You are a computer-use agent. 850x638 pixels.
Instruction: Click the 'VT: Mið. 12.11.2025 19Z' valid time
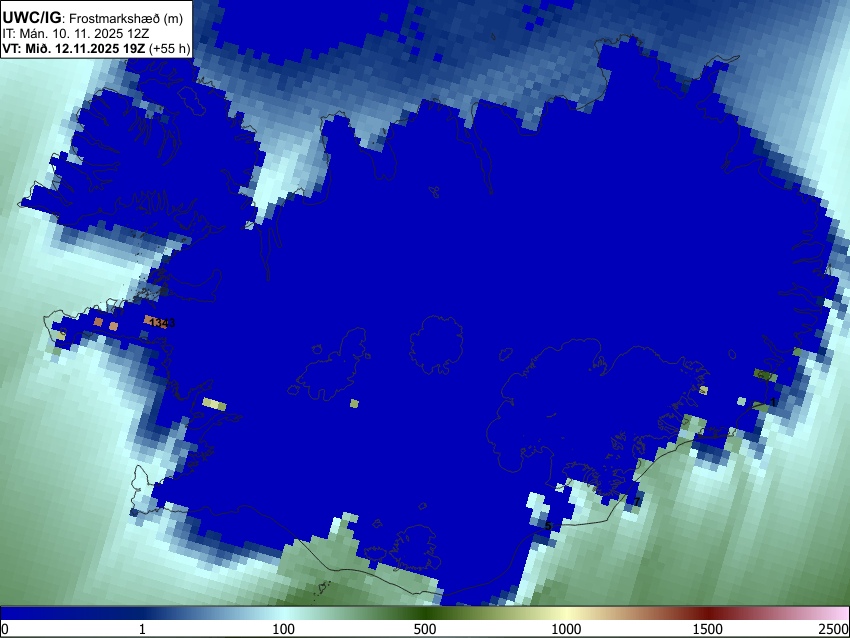tap(74, 48)
